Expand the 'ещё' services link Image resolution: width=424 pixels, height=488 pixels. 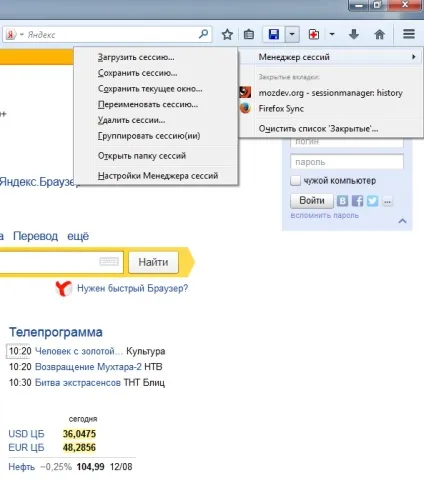(78, 236)
